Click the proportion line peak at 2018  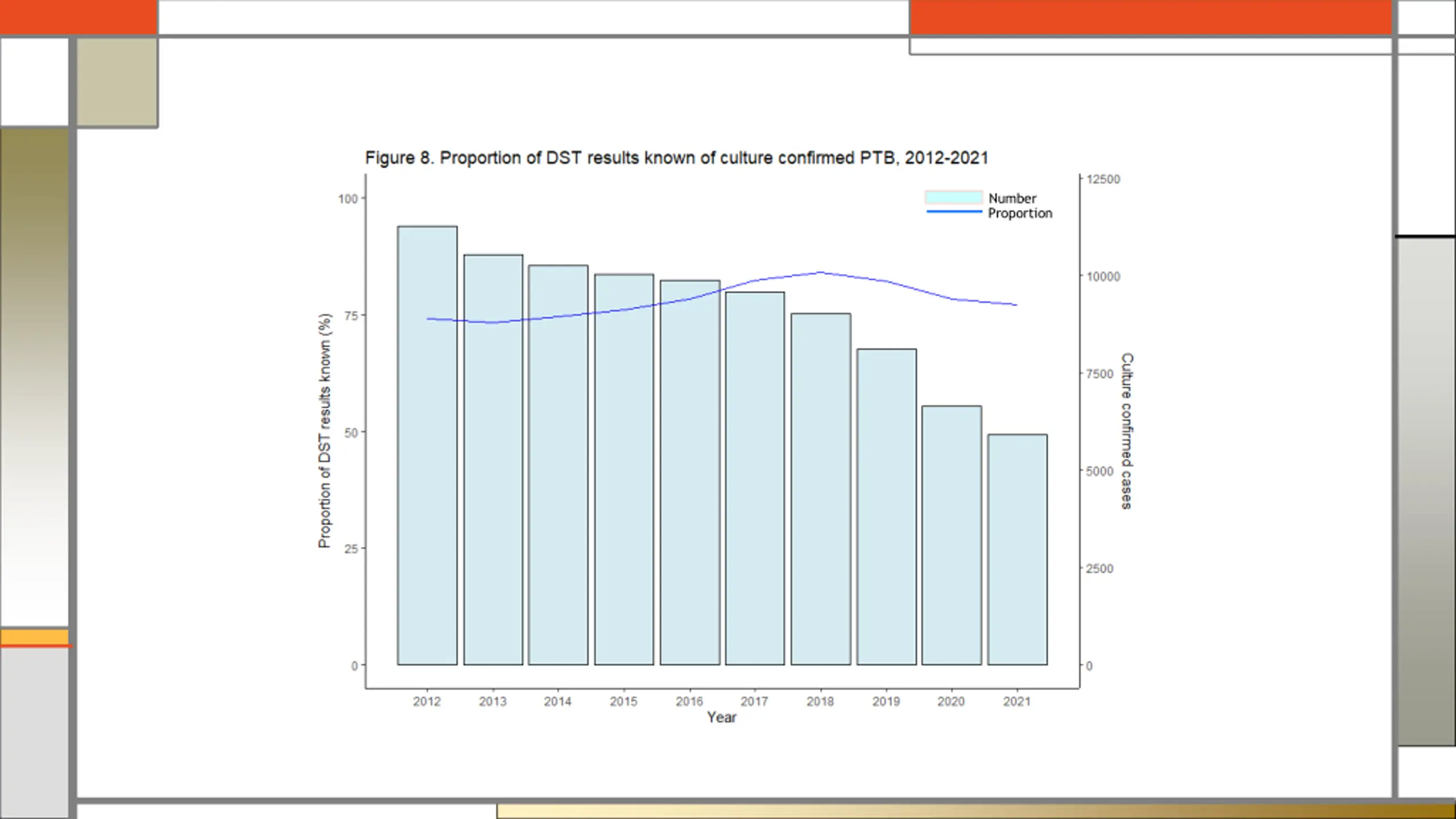tap(820, 272)
